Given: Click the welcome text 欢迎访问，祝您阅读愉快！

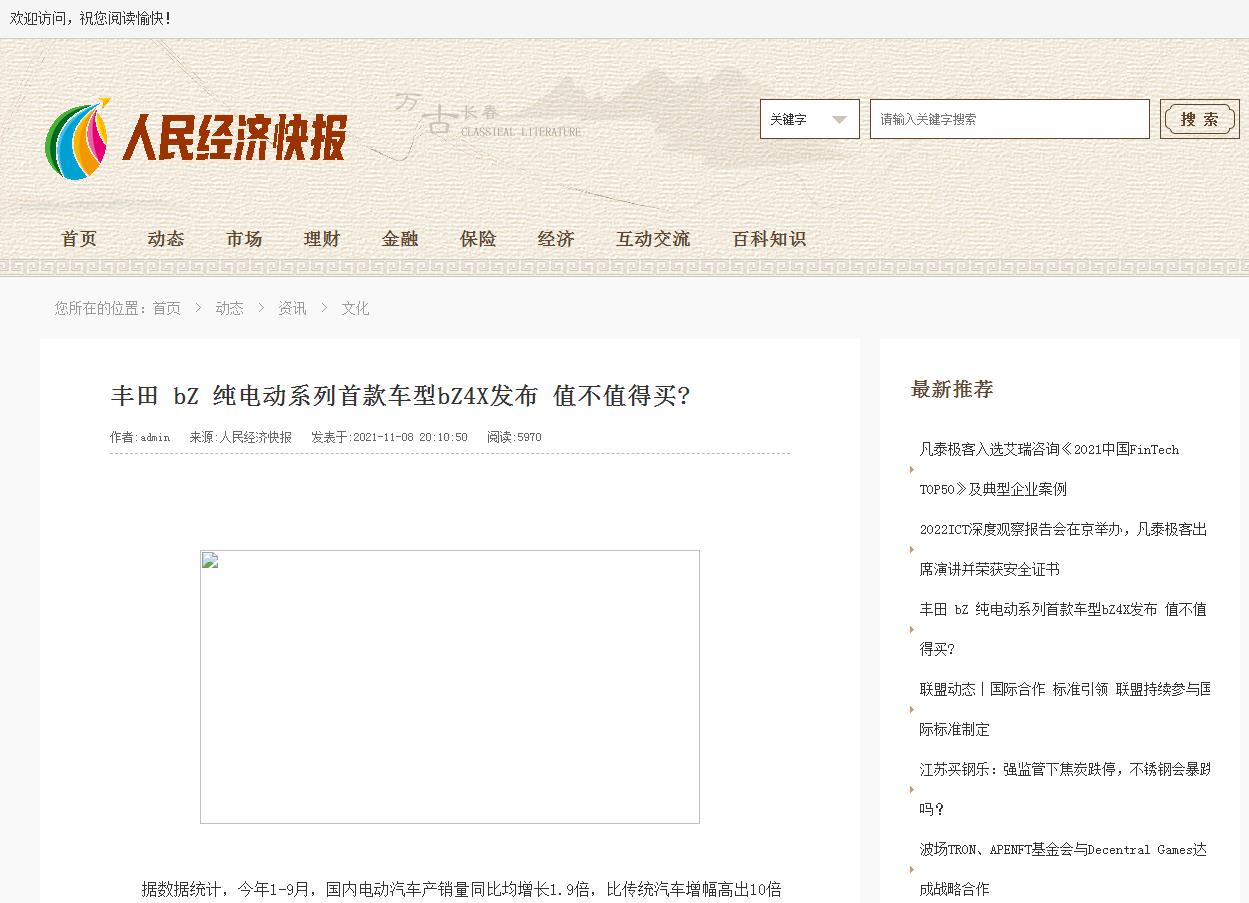Looking at the screenshot, I should pyautogui.click(x=91, y=18).
